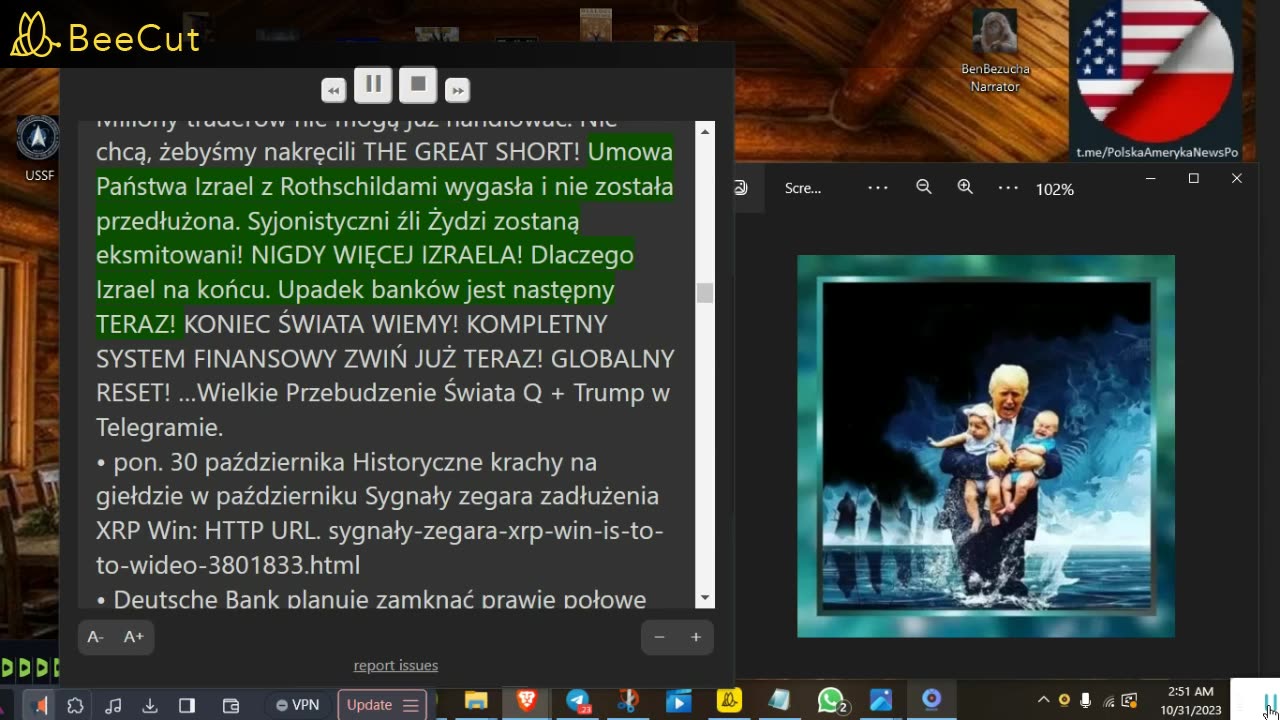Open the first three-dots menu in Photos
Viewport: 1280px width, 720px height.
(x=878, y=188)
